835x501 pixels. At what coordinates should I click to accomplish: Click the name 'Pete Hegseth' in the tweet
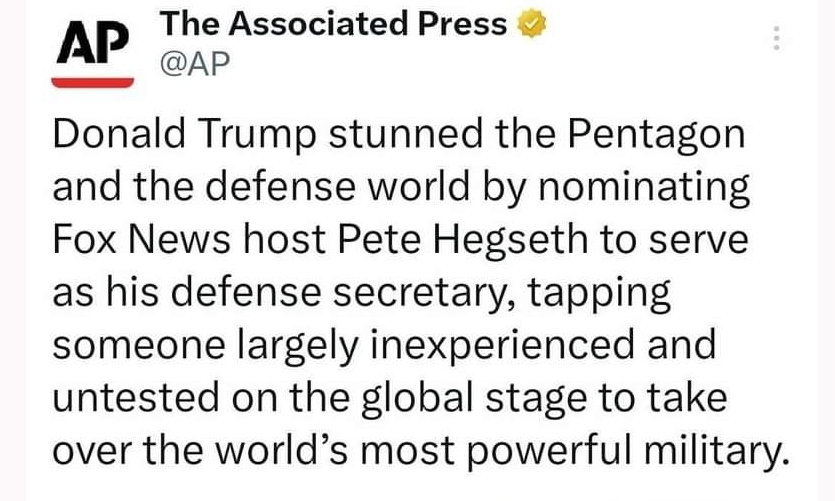tap(463, 241)
